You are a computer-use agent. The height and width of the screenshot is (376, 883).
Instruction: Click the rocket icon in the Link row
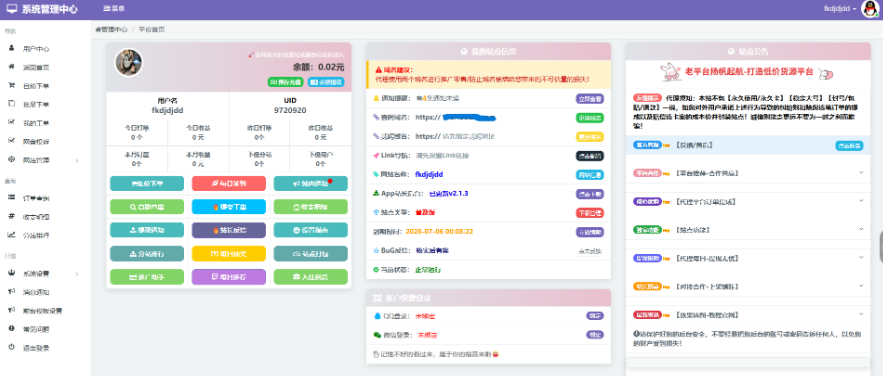click(x=376, y=155)
